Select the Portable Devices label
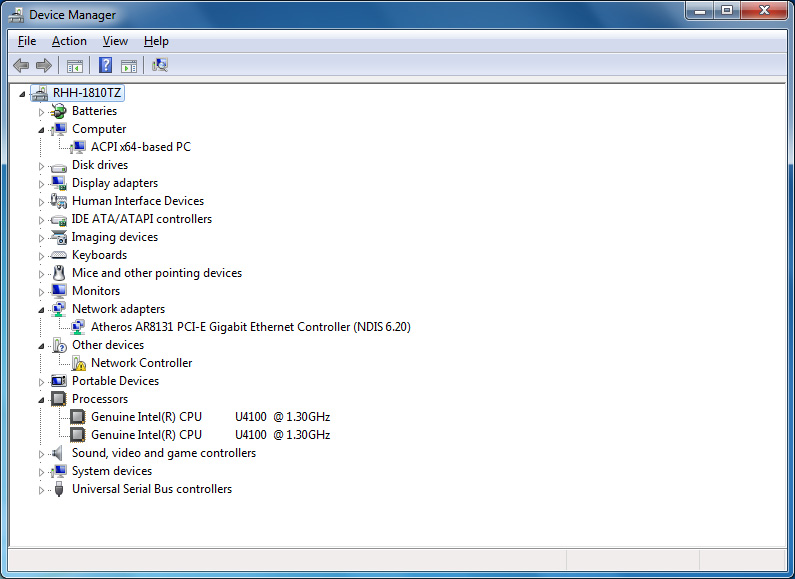Screen dimensions: 795x579 (x=115, y=381)
